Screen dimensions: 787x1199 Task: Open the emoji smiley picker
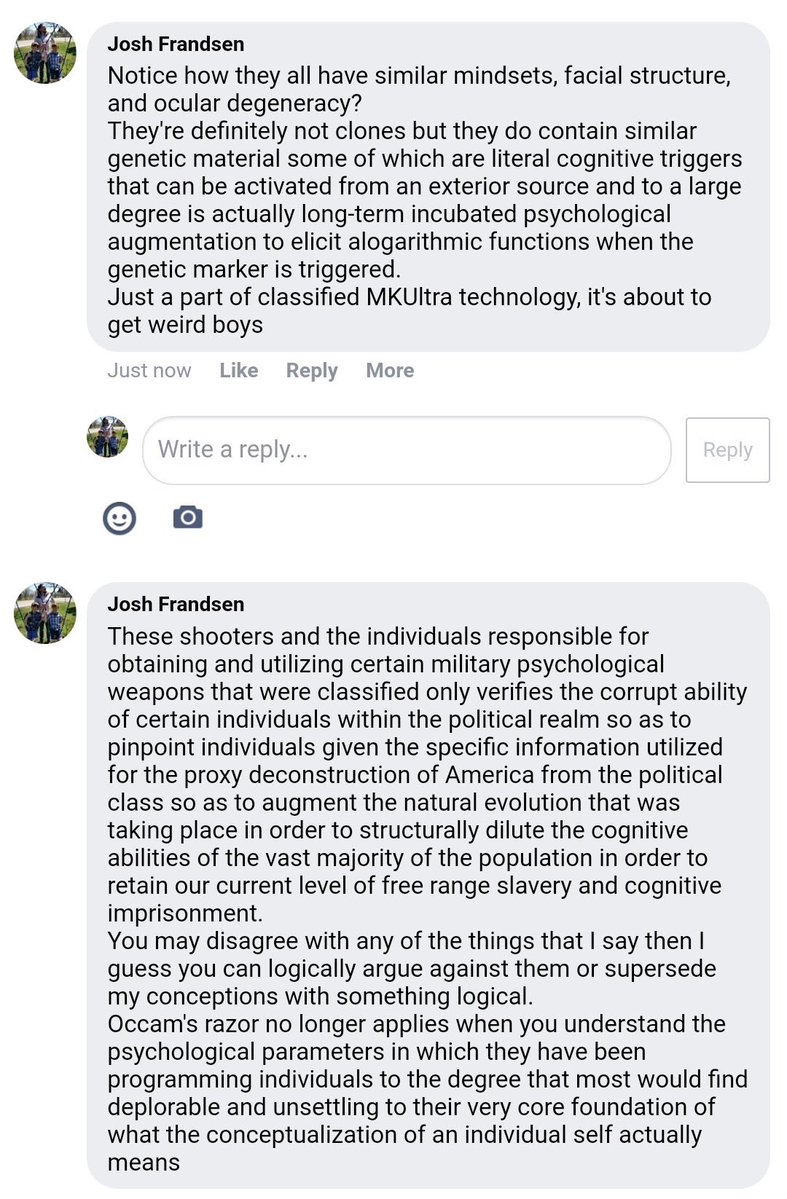coord(120,516)
